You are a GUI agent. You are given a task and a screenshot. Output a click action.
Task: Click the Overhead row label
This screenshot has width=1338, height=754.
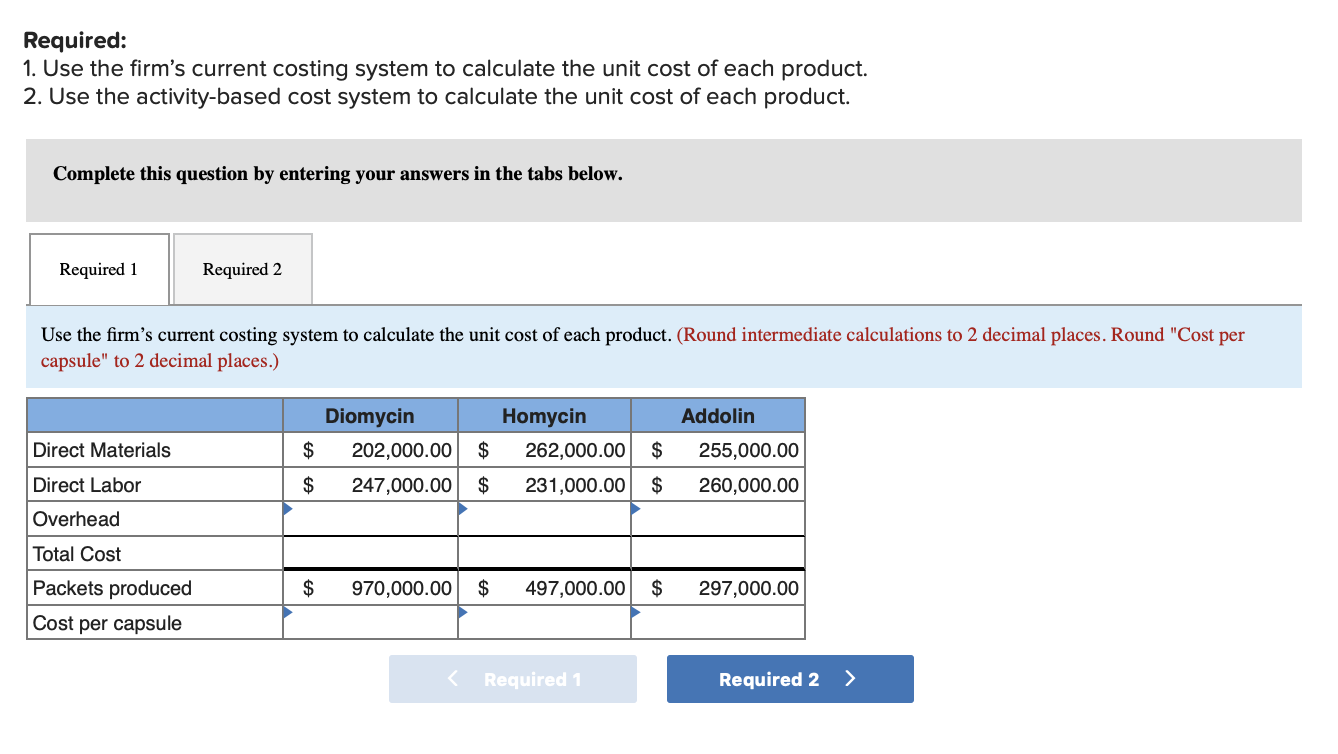[x=76, y=519]
